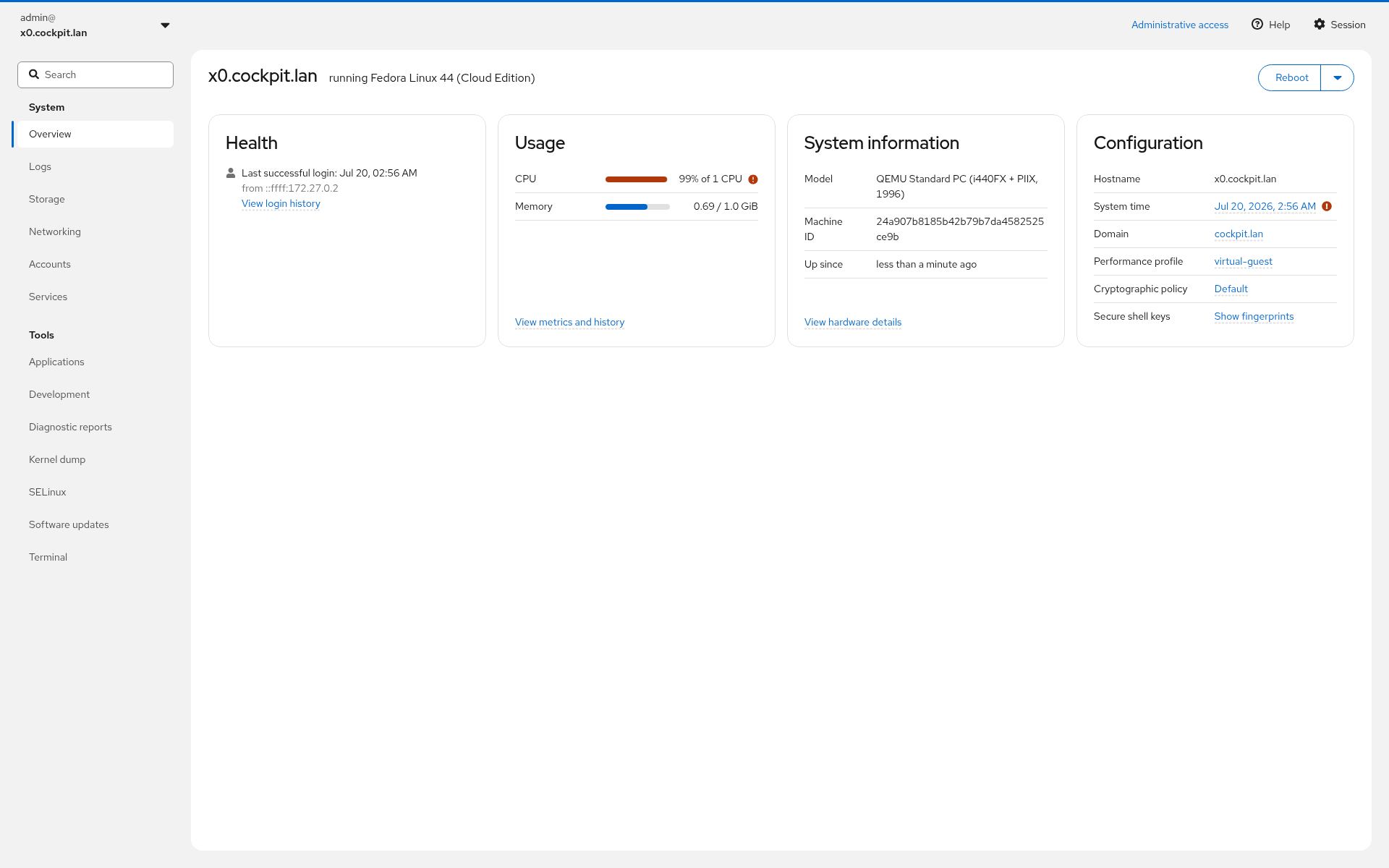
Task: Click the Administrative access link
Action: [1180, 25]
